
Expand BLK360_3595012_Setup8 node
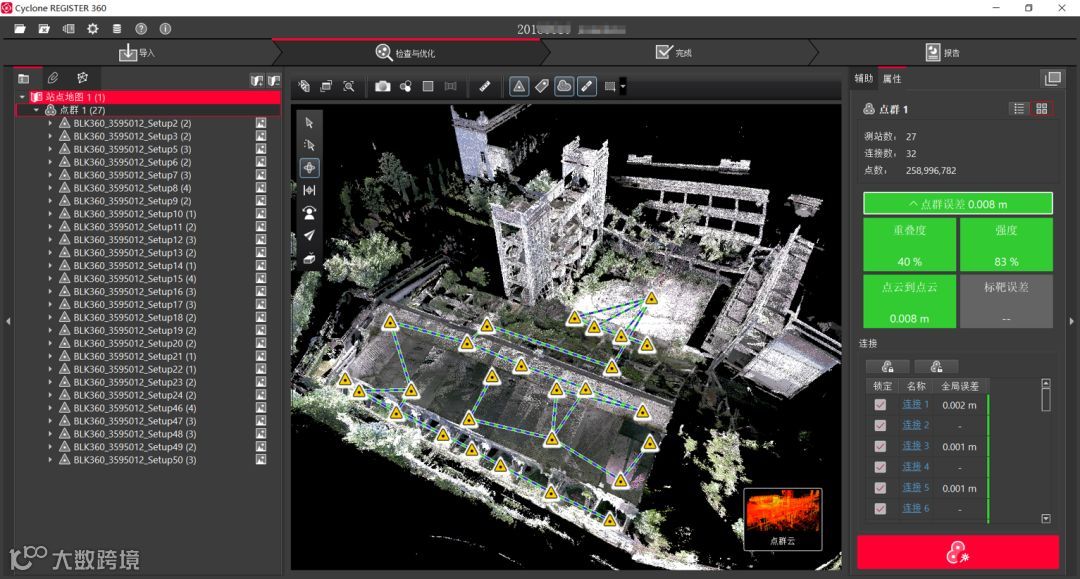[50, 188]
